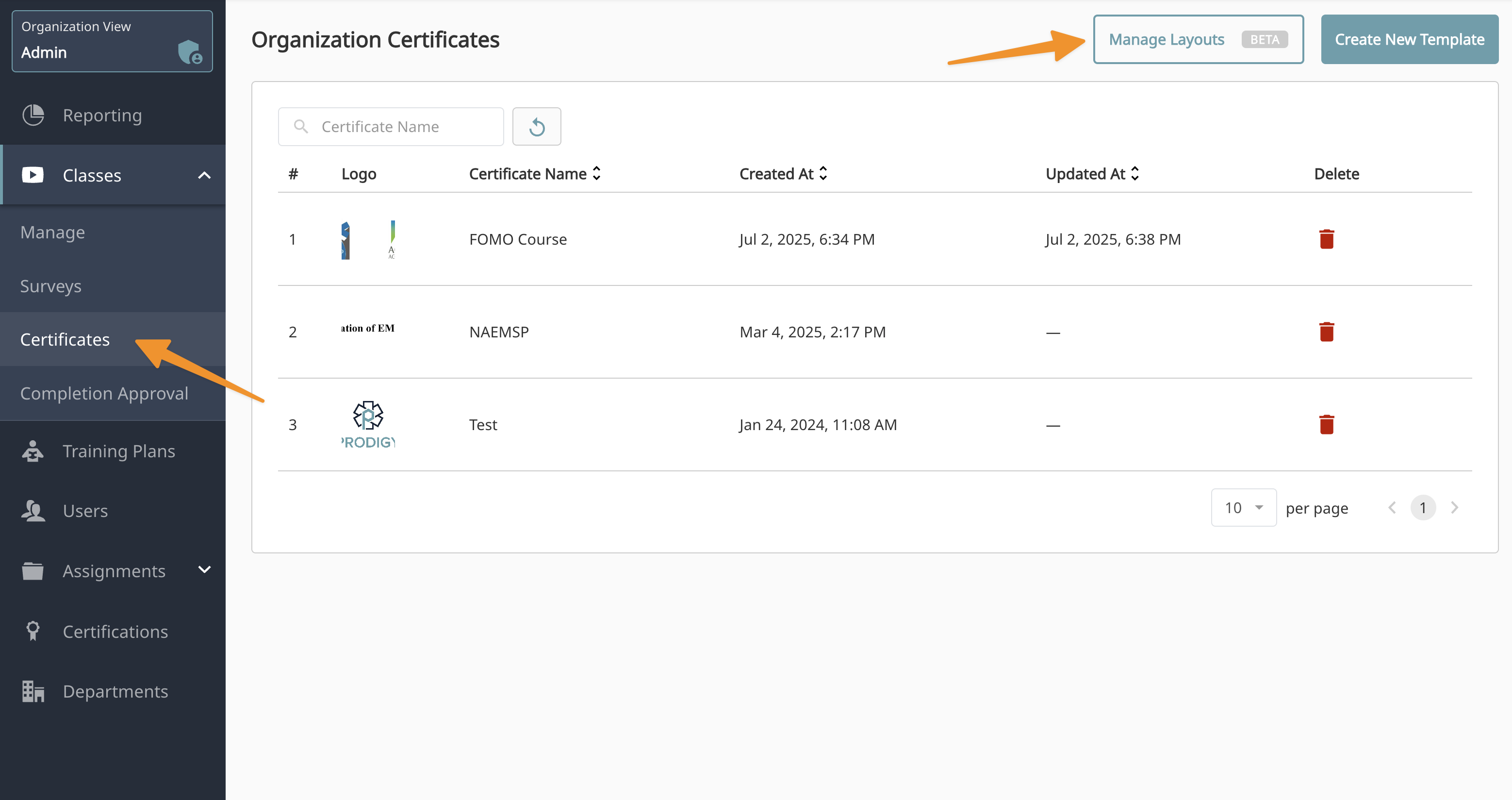
Task: Go to the next page arrow
Action: pos(1454,507)
